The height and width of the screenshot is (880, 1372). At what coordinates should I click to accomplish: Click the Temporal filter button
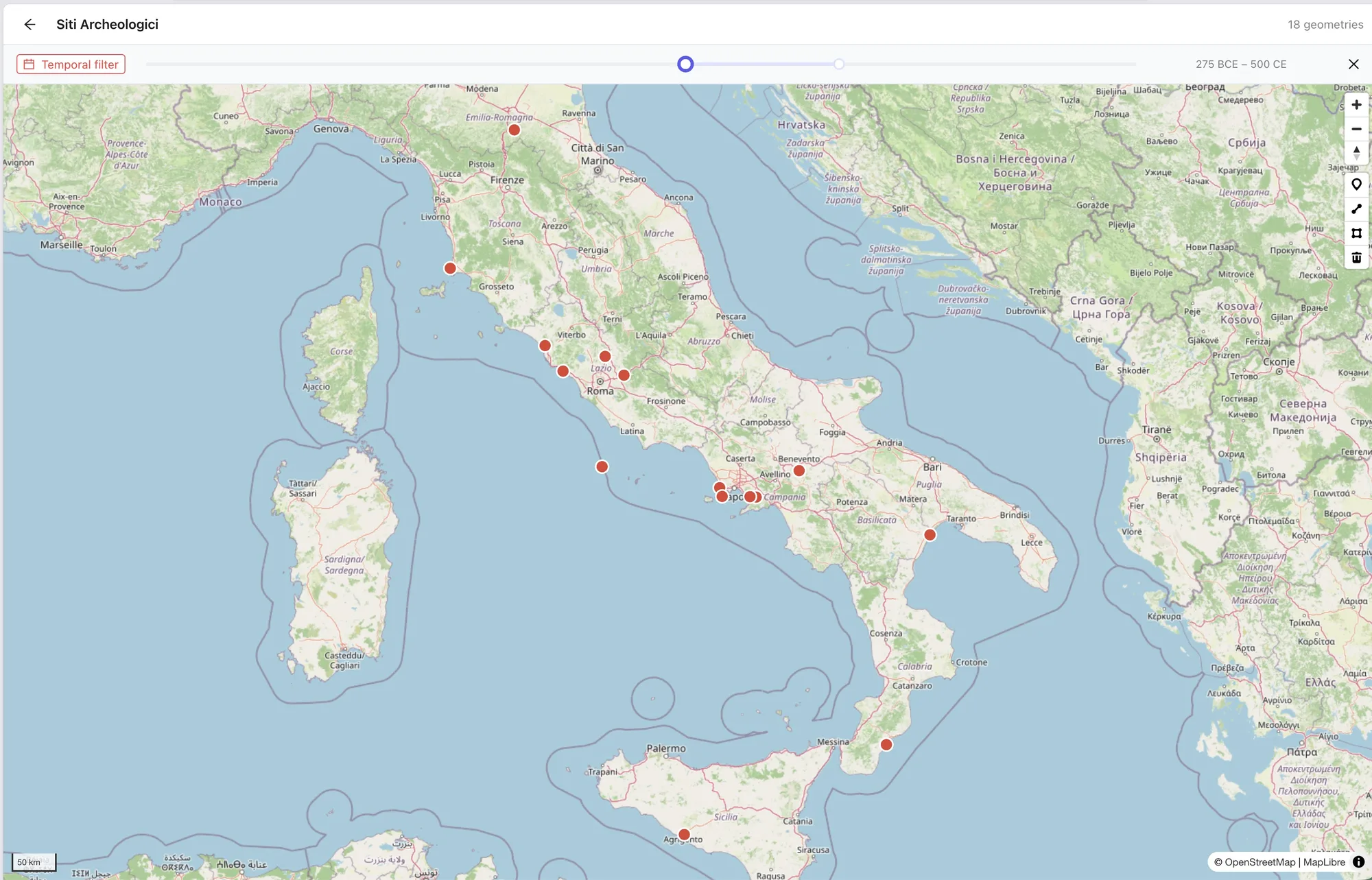tap(71, 64)
